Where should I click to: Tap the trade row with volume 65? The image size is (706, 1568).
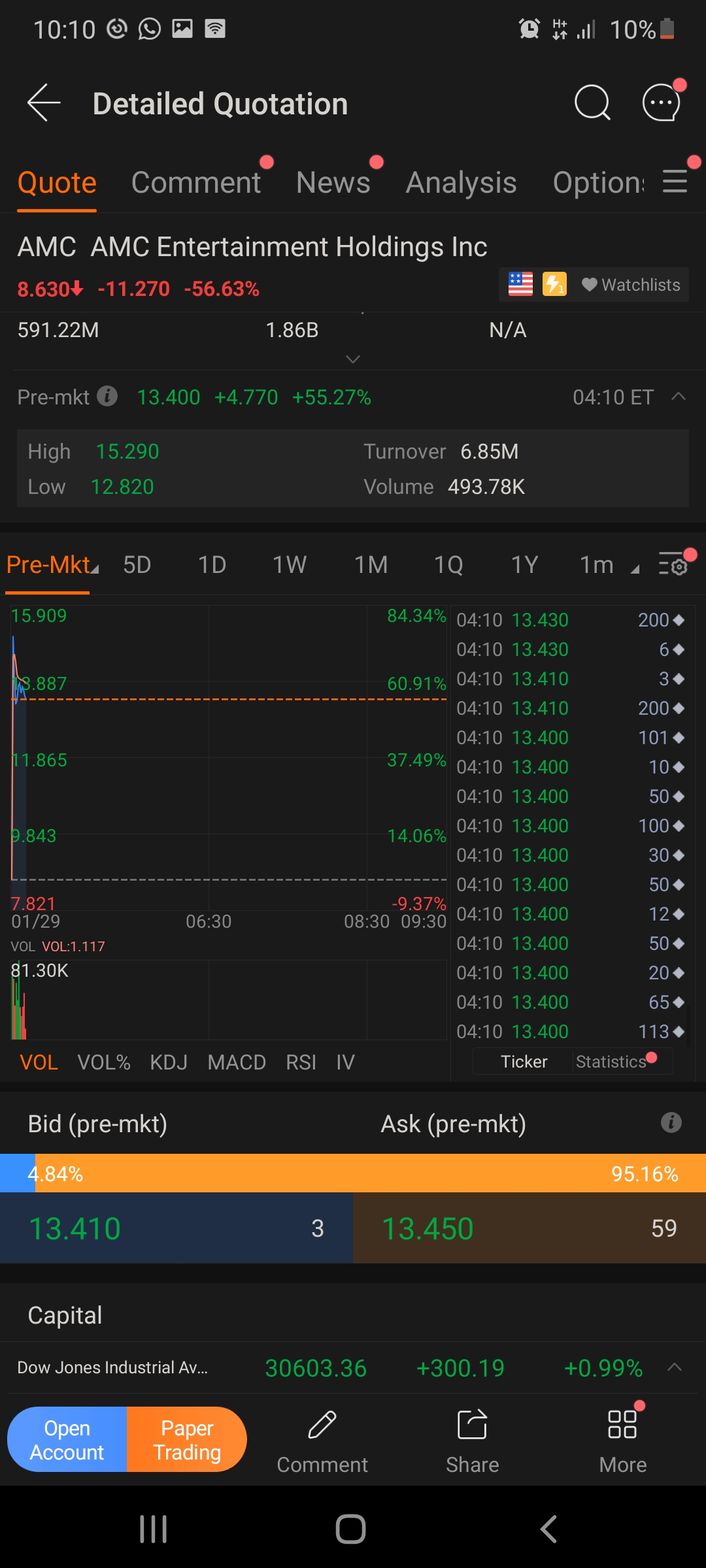coord(571,1002)
